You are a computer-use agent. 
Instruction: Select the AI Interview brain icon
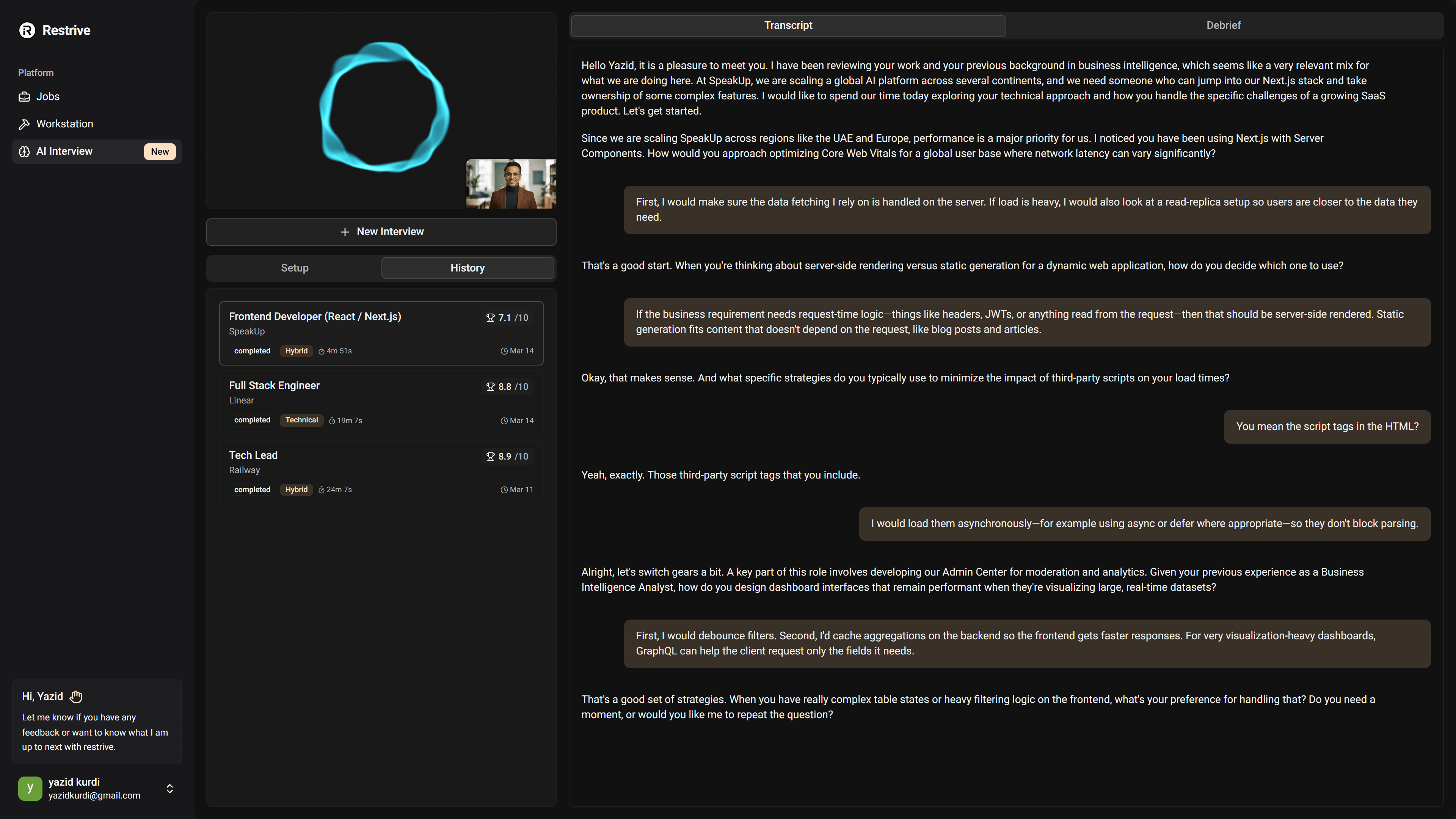tap(24, 152)
